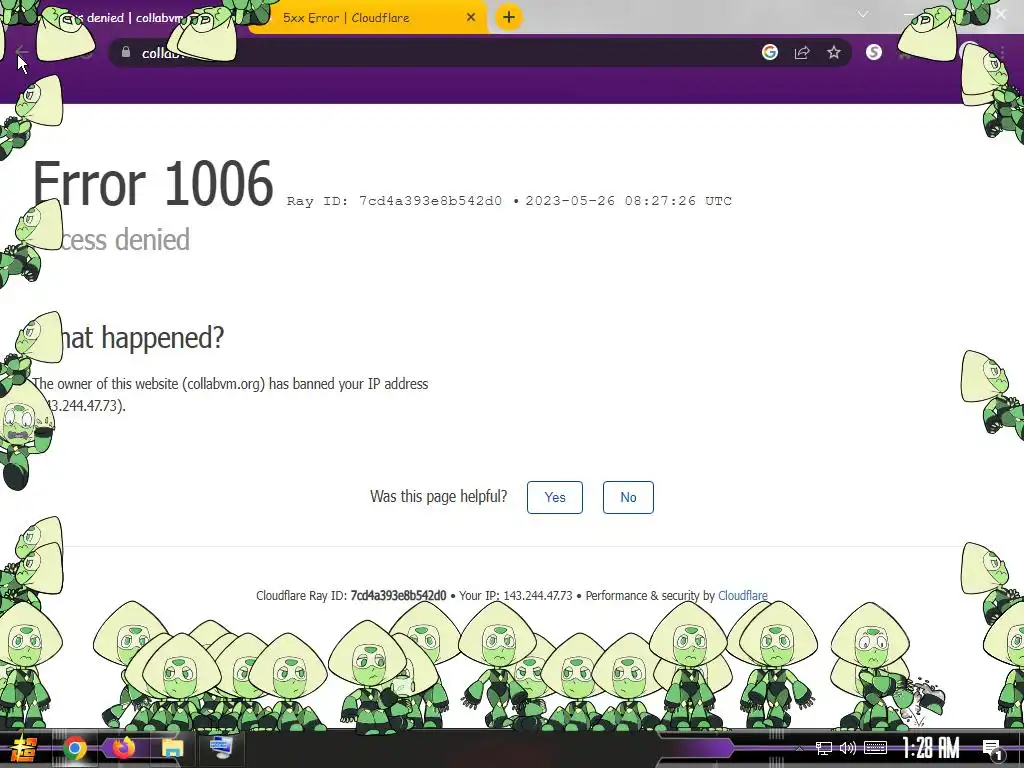The image size is (1024, 768).
Task: Follow the Cloudflare link in the footer
Action: (x=743, y=596)
